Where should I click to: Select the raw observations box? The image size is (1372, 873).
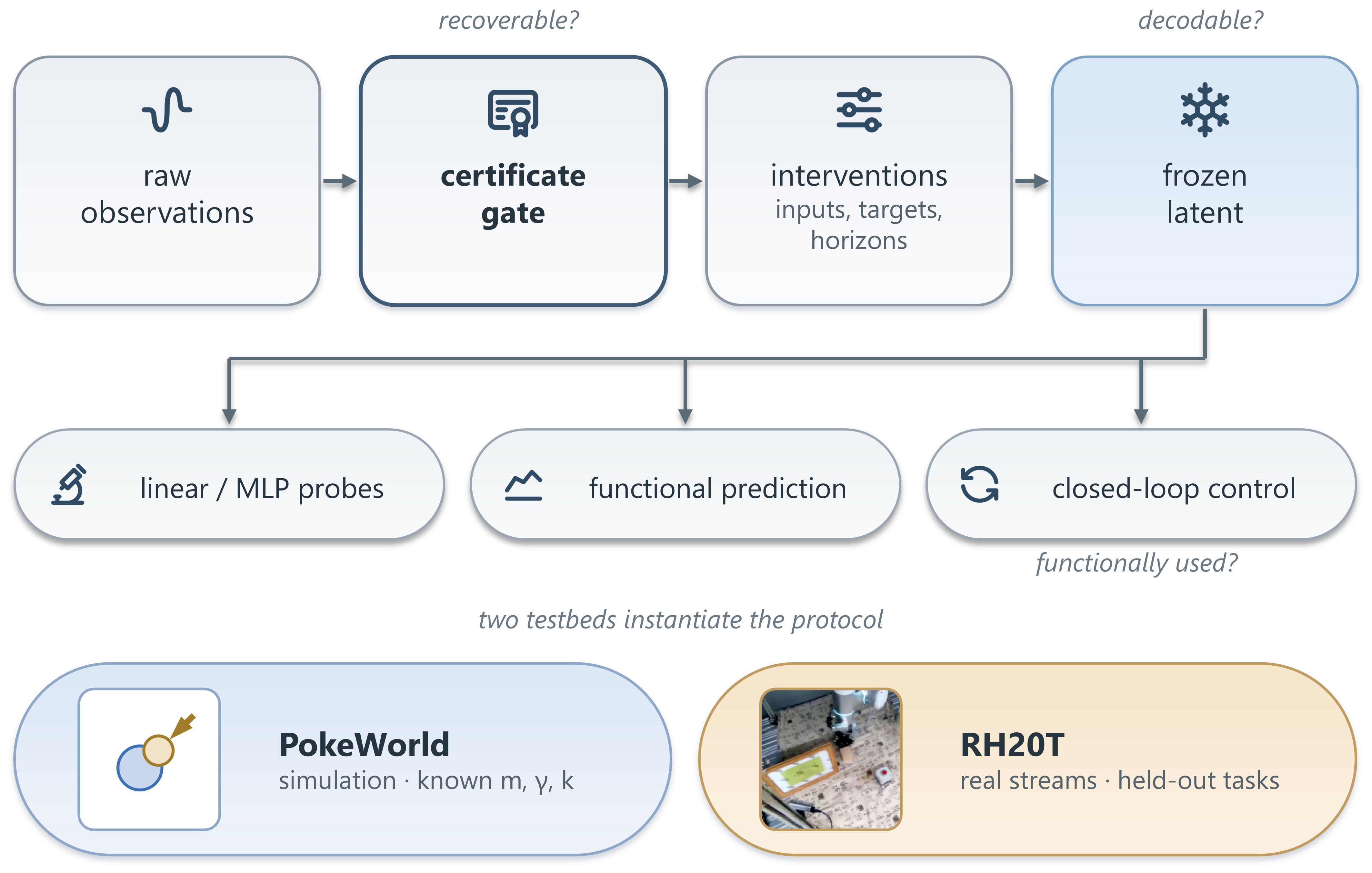[x=167, y=181]
